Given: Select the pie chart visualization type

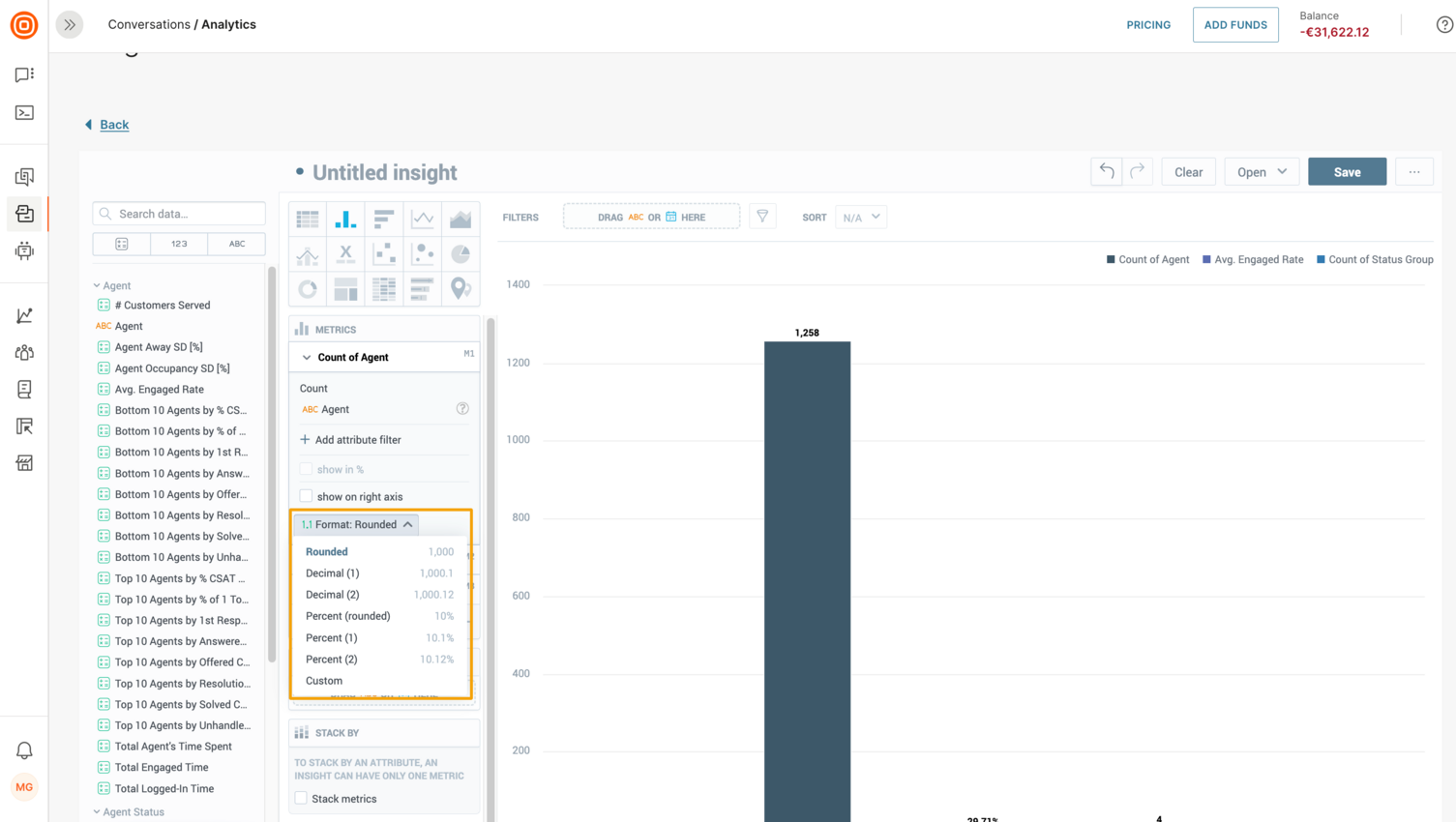Looking at the screenshot, I should [x=461, y=253].
